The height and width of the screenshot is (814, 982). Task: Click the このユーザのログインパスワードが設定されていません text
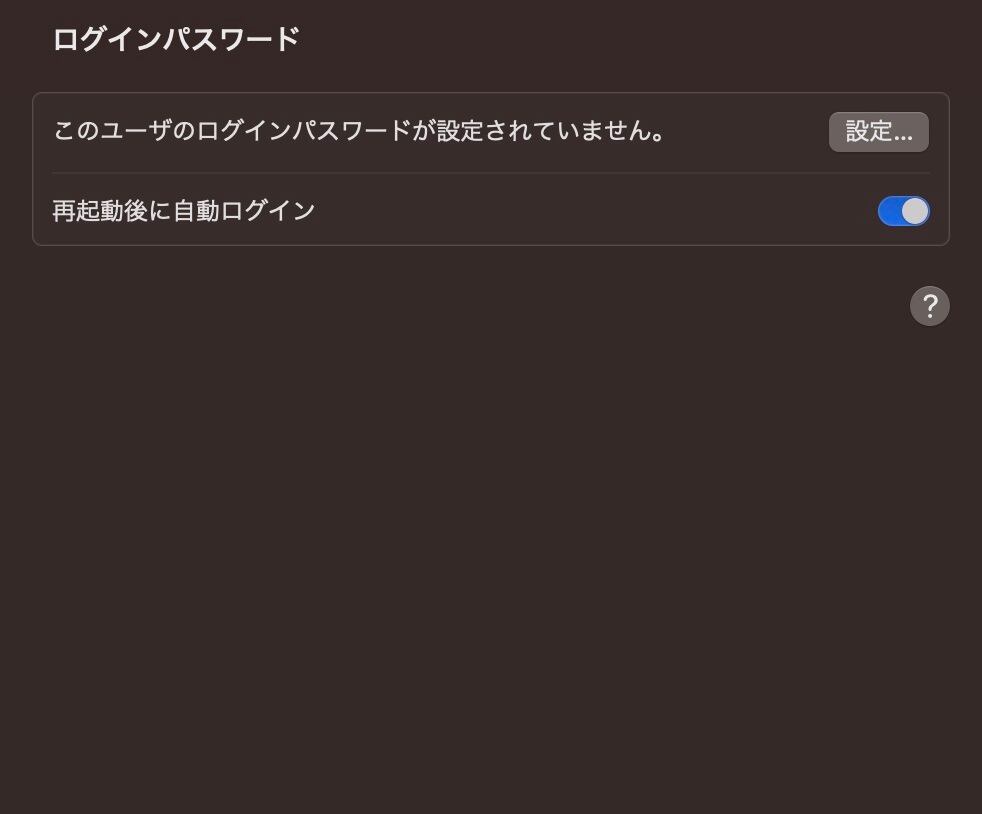(x=359, y=131)
